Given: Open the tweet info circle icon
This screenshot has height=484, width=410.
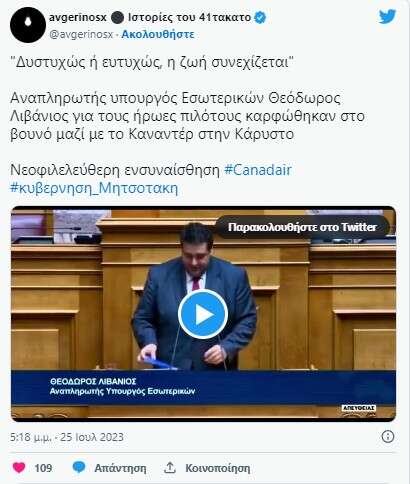Looking at the screenshot, I should pyautogui.click(x=388, y=436).
